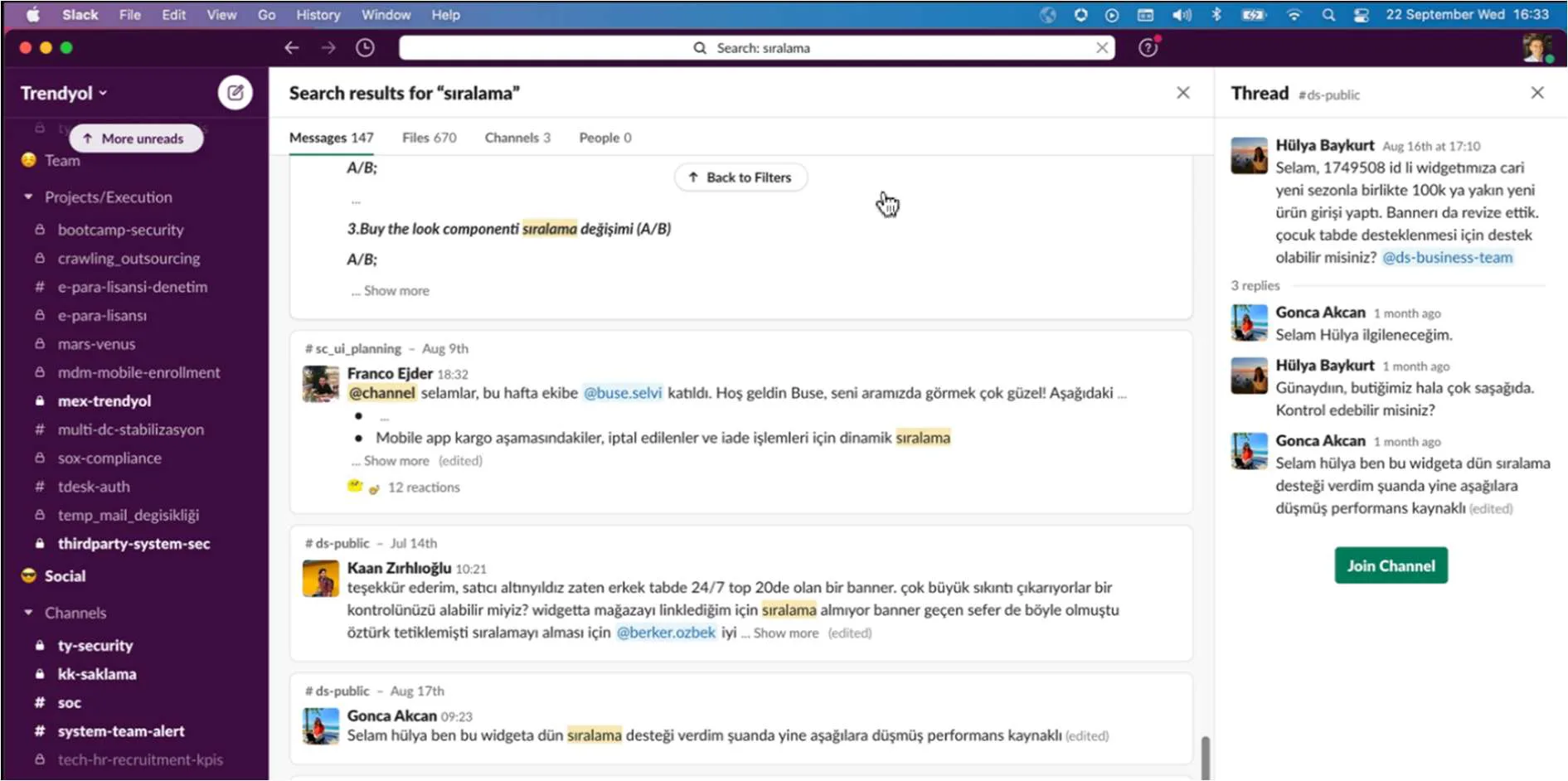Switch to the Channels 3 tab

tap(517, 138)
